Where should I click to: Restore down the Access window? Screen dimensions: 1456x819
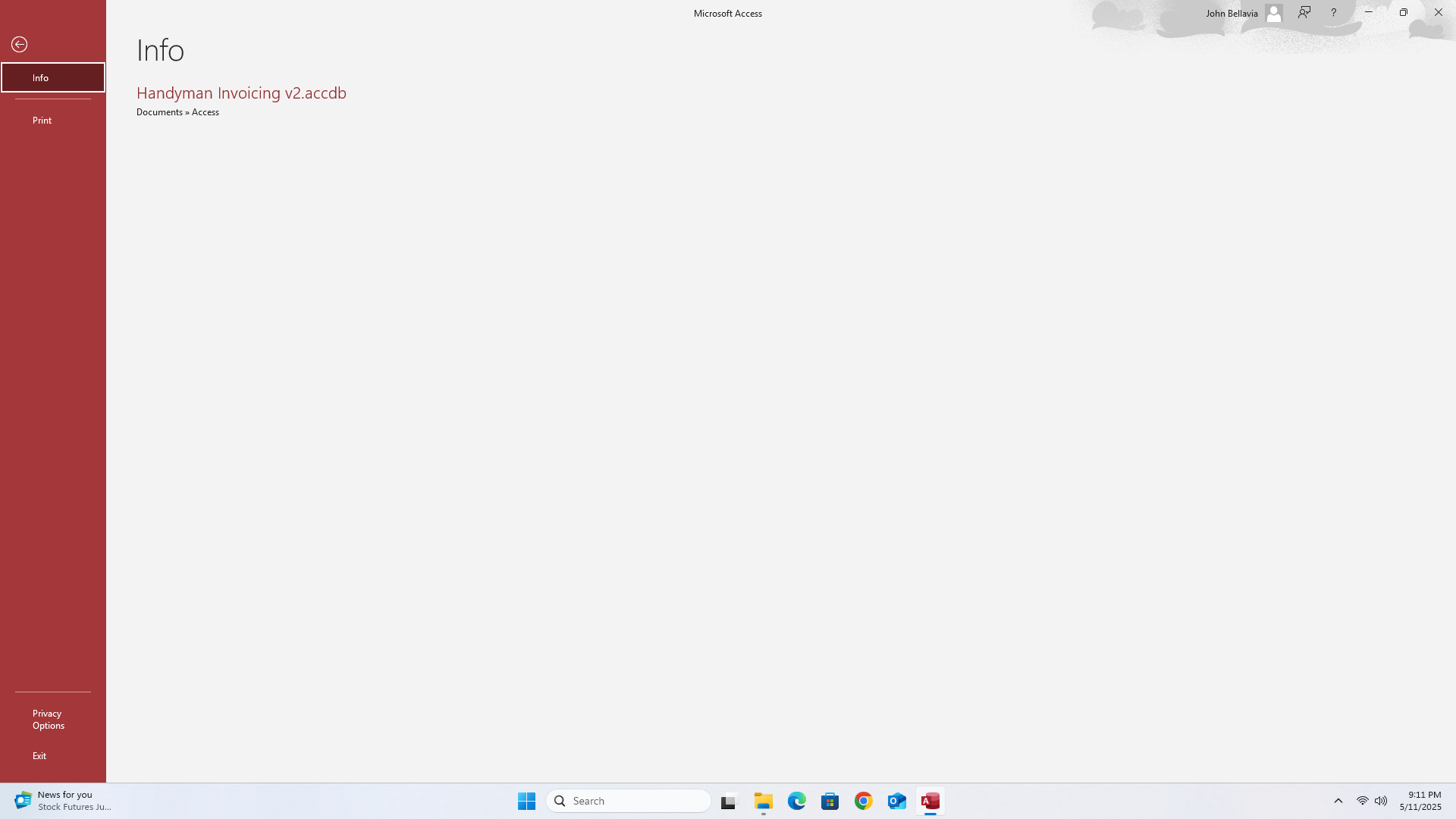click(x=1404, y=12)
